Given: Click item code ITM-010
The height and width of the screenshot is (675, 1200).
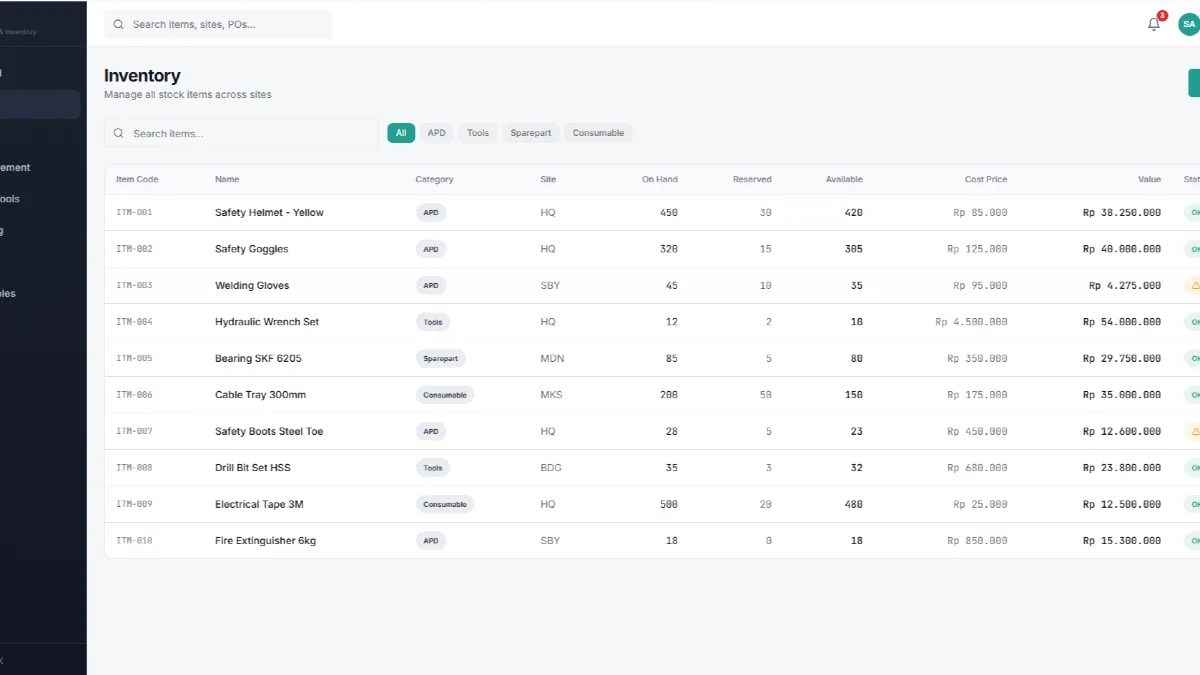Looking at the screenshot, I should [x=134, y=541].
